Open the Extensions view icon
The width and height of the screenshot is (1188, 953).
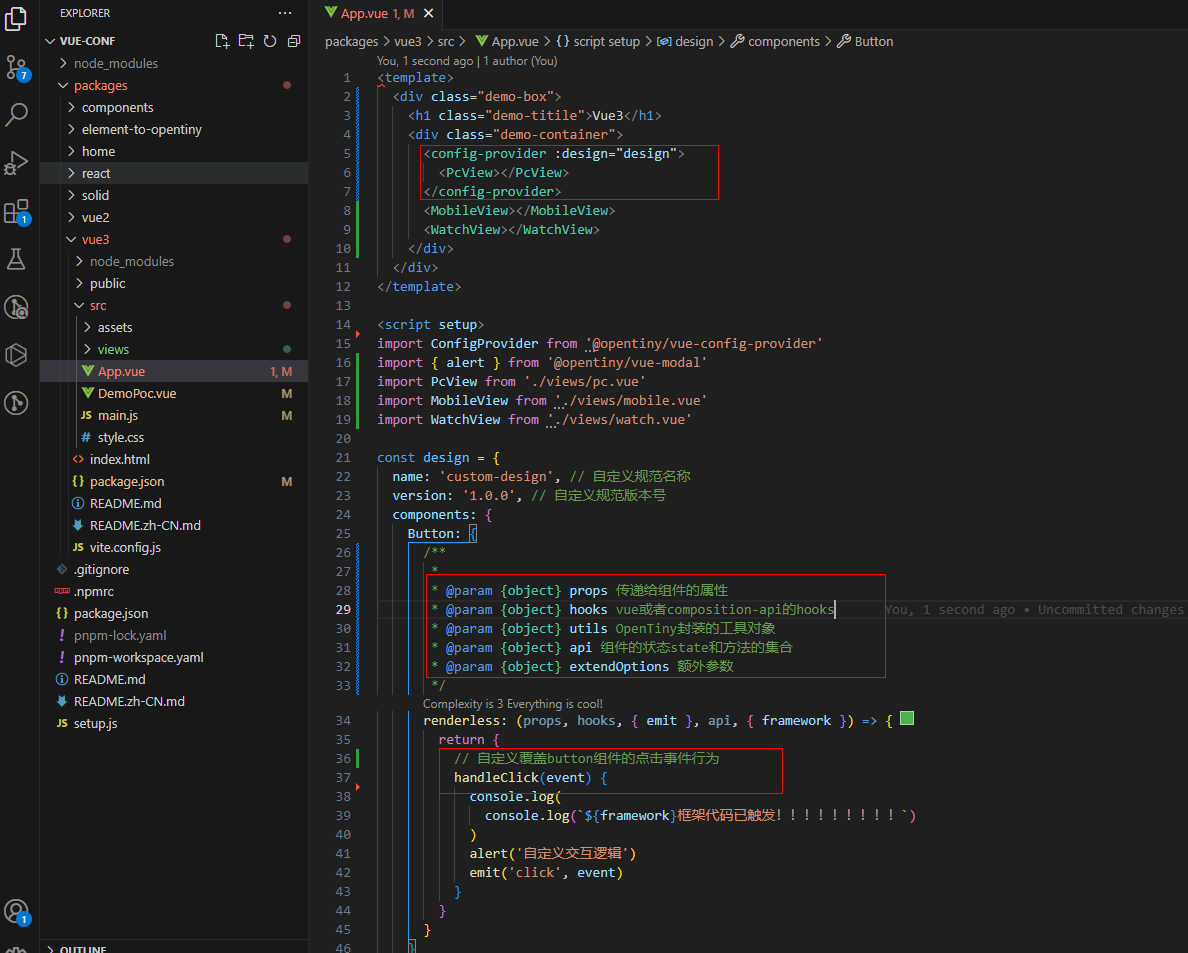[x=16, y=212]
